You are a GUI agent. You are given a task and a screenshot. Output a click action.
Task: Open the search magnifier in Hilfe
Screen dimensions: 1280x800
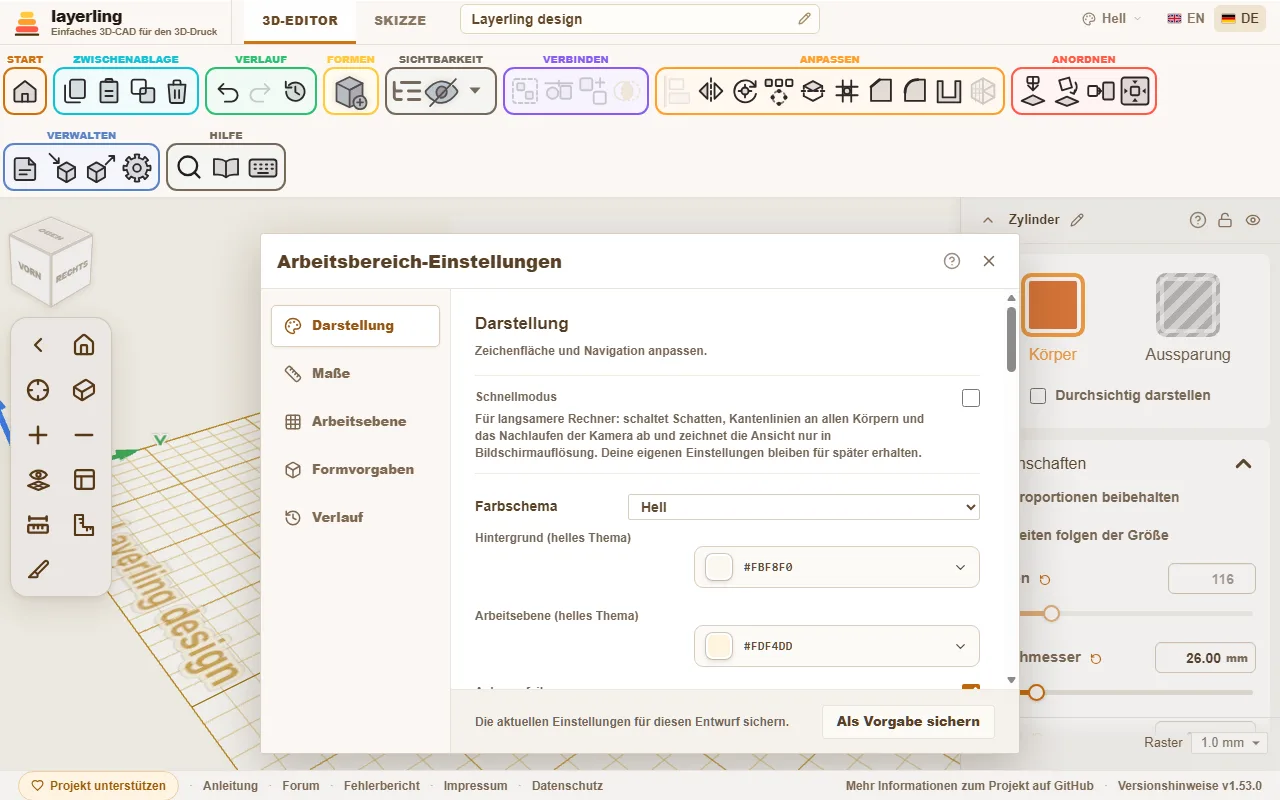(189, 168)
